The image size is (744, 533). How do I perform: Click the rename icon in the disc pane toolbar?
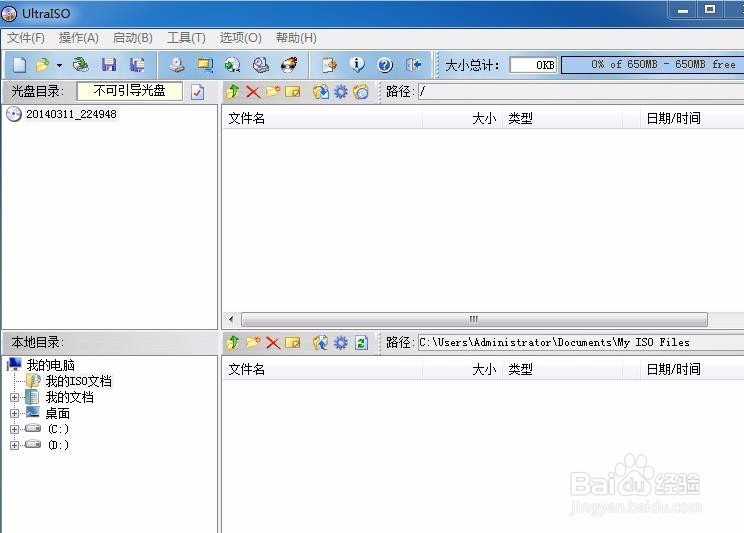(x=293, y=92)
